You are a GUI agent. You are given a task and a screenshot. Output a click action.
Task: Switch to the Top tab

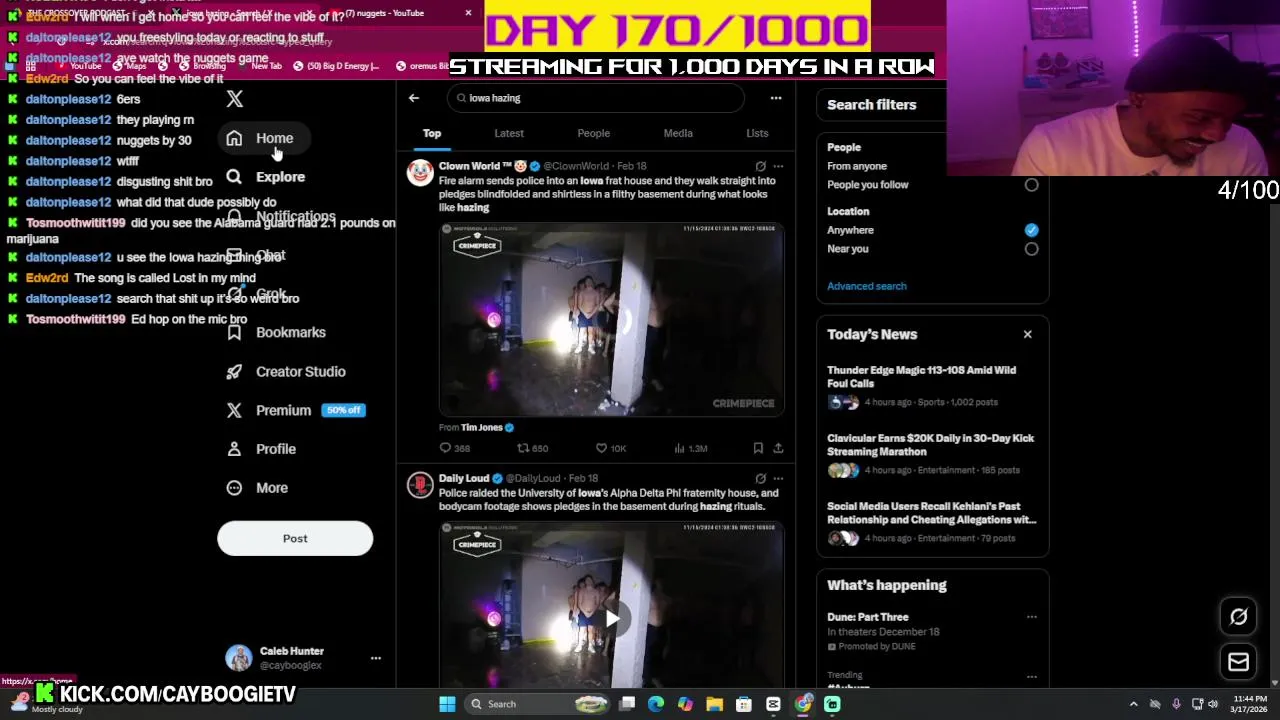(x=432, y=133)
